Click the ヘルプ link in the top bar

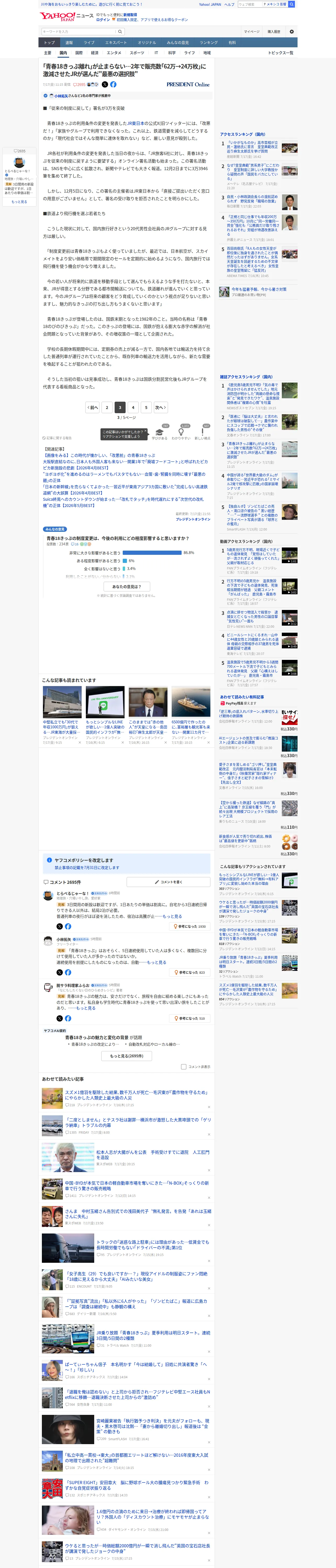coord(229,4)
